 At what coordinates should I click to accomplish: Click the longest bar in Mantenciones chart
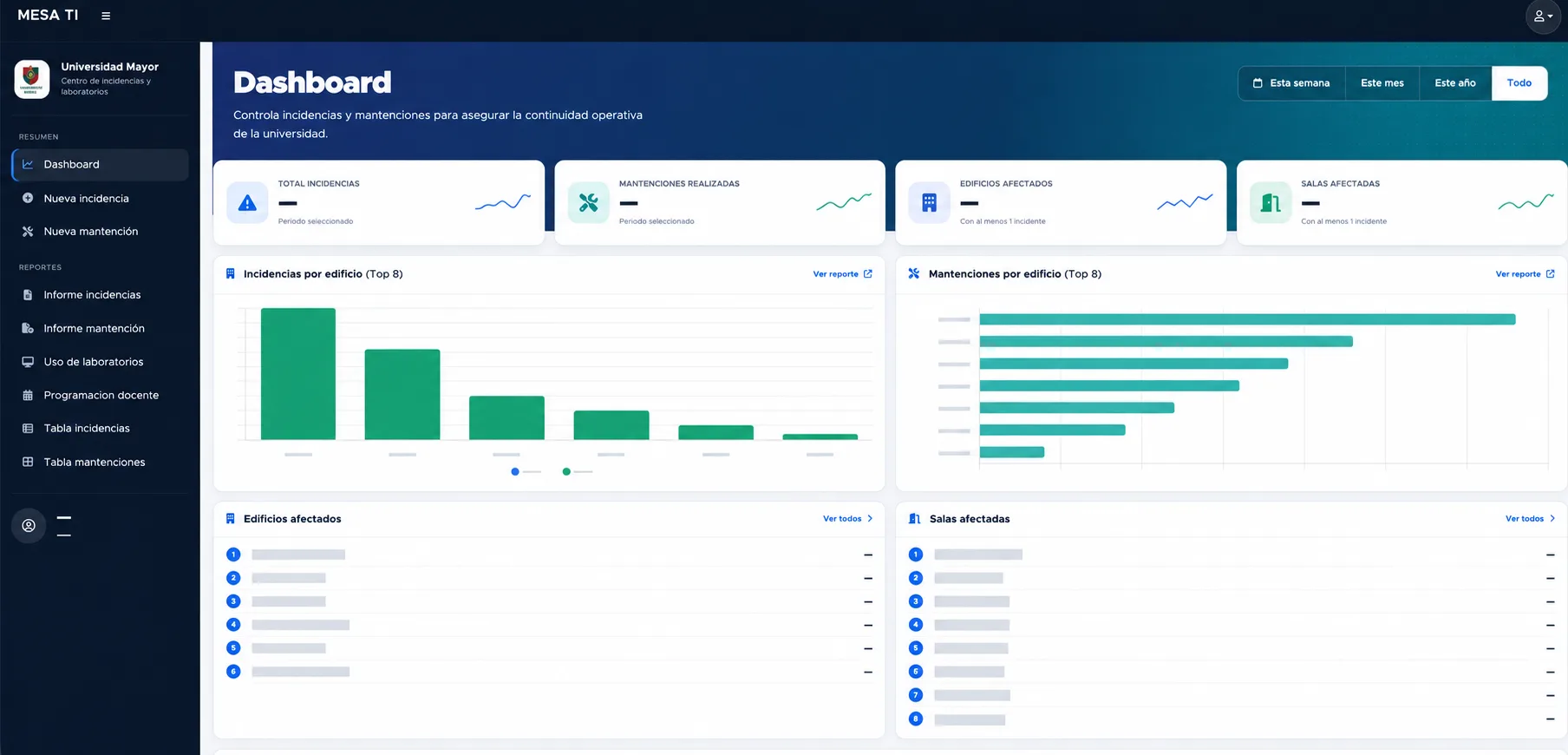1247,319
